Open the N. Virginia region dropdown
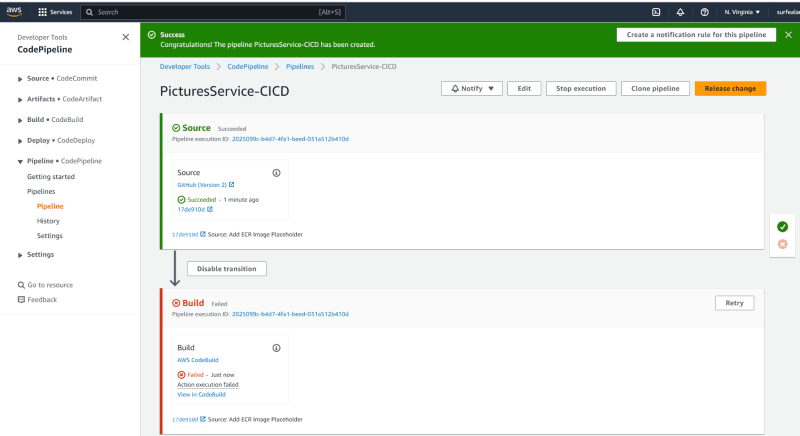The image size is (800, 436). click(742, 12)
